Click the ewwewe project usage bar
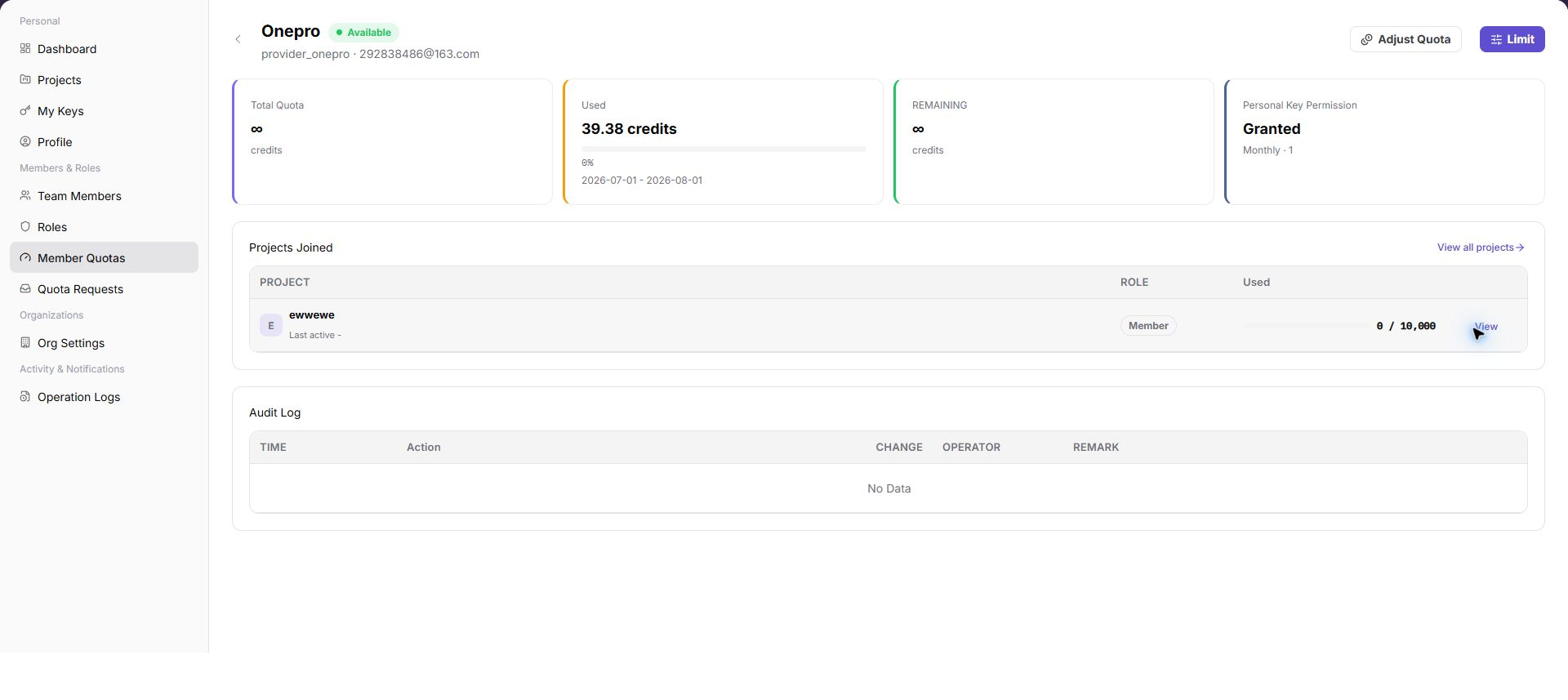The image size is (1568, 700). coord(1306,326)
